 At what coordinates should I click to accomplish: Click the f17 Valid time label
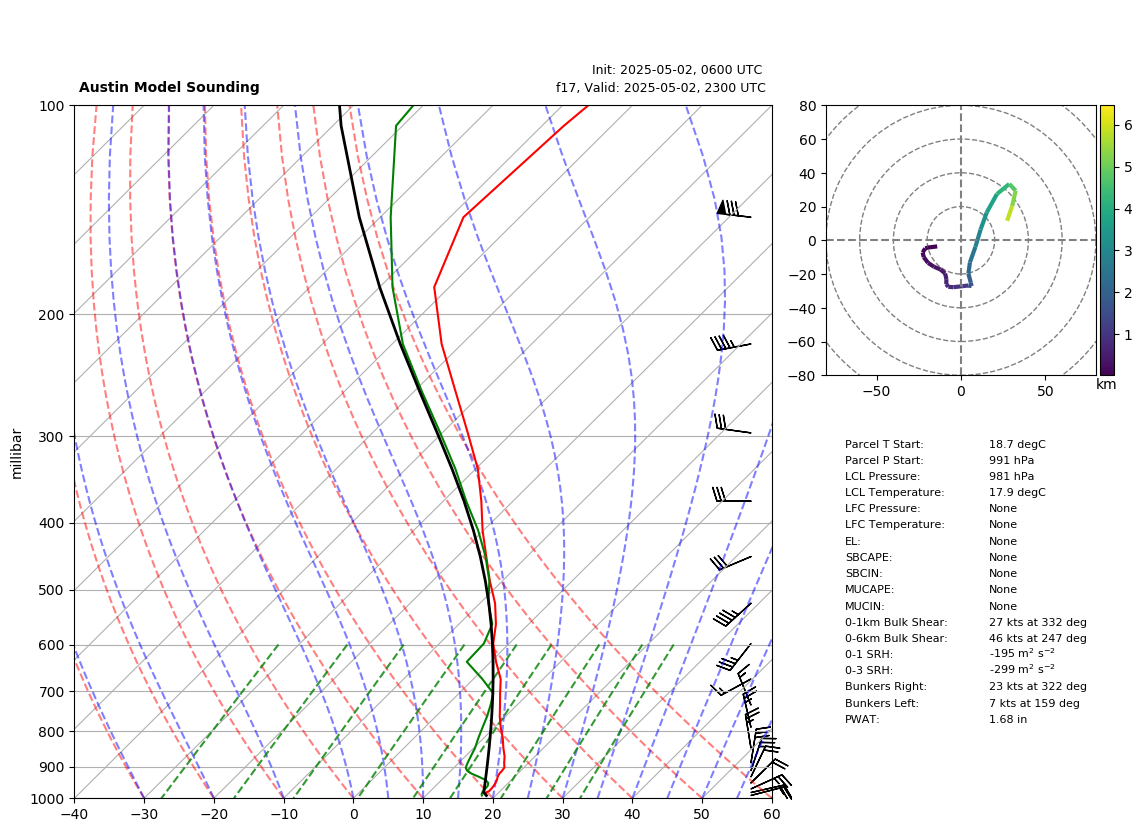click(661, 87)
